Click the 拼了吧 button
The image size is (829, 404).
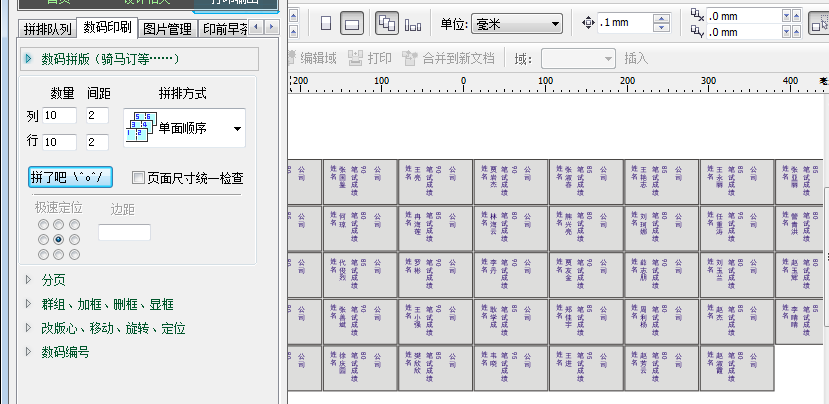[70, 177]
